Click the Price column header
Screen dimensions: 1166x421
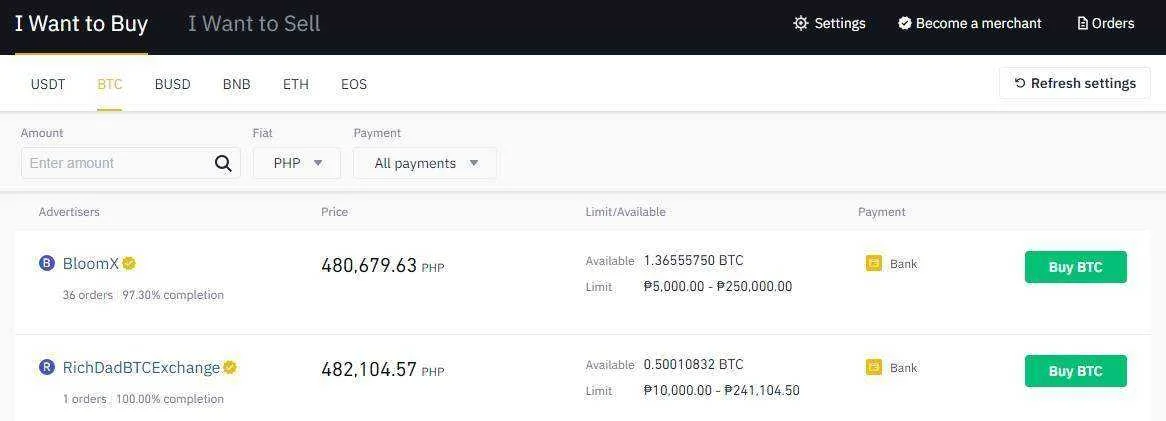coord(335,212)
